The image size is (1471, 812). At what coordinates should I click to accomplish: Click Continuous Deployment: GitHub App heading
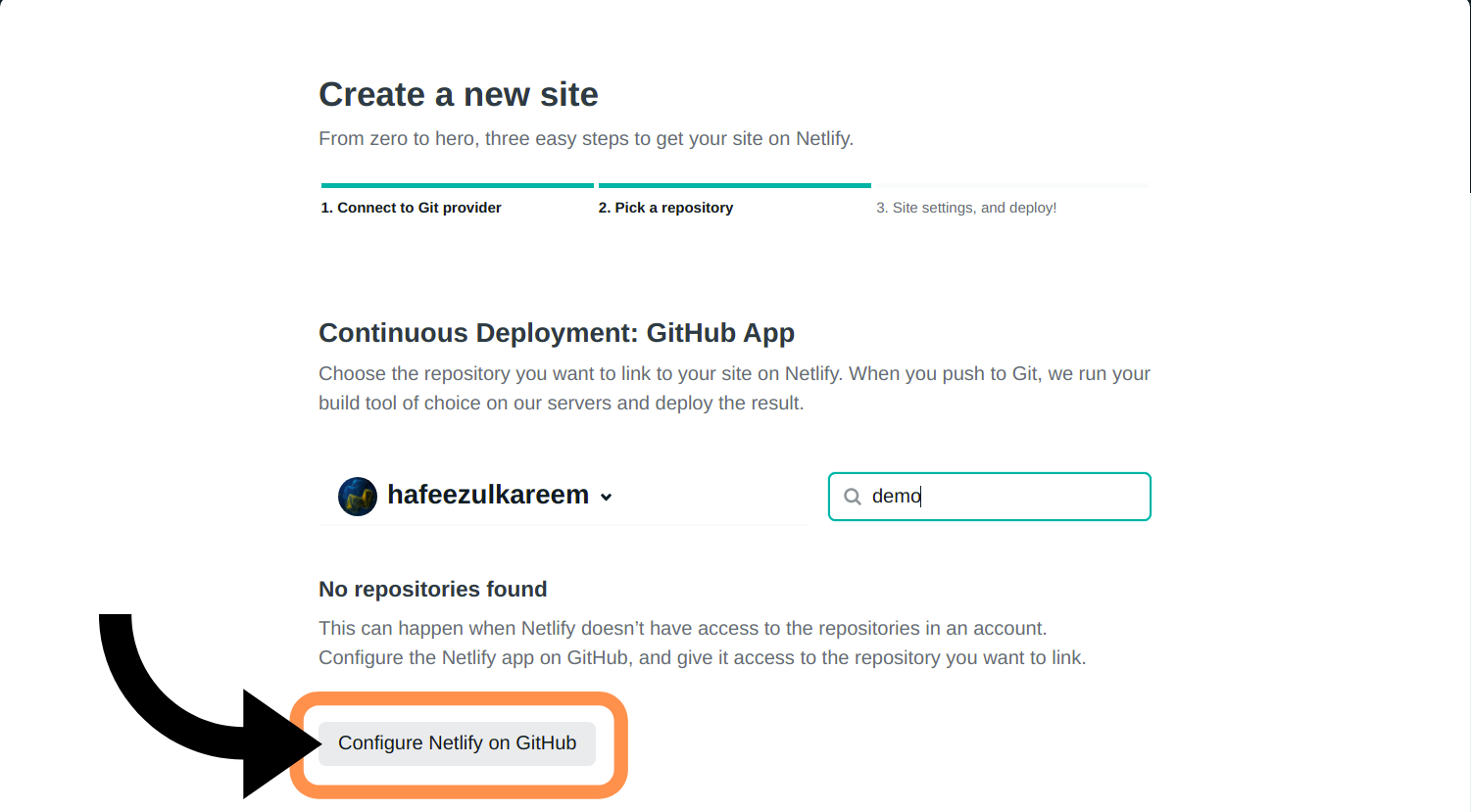(556, 333)
